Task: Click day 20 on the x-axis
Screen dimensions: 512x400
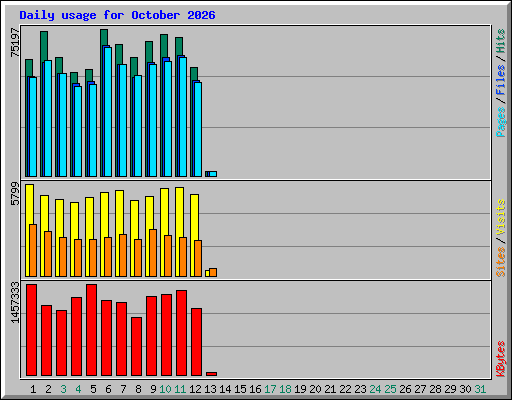Action: pos(315,389)
